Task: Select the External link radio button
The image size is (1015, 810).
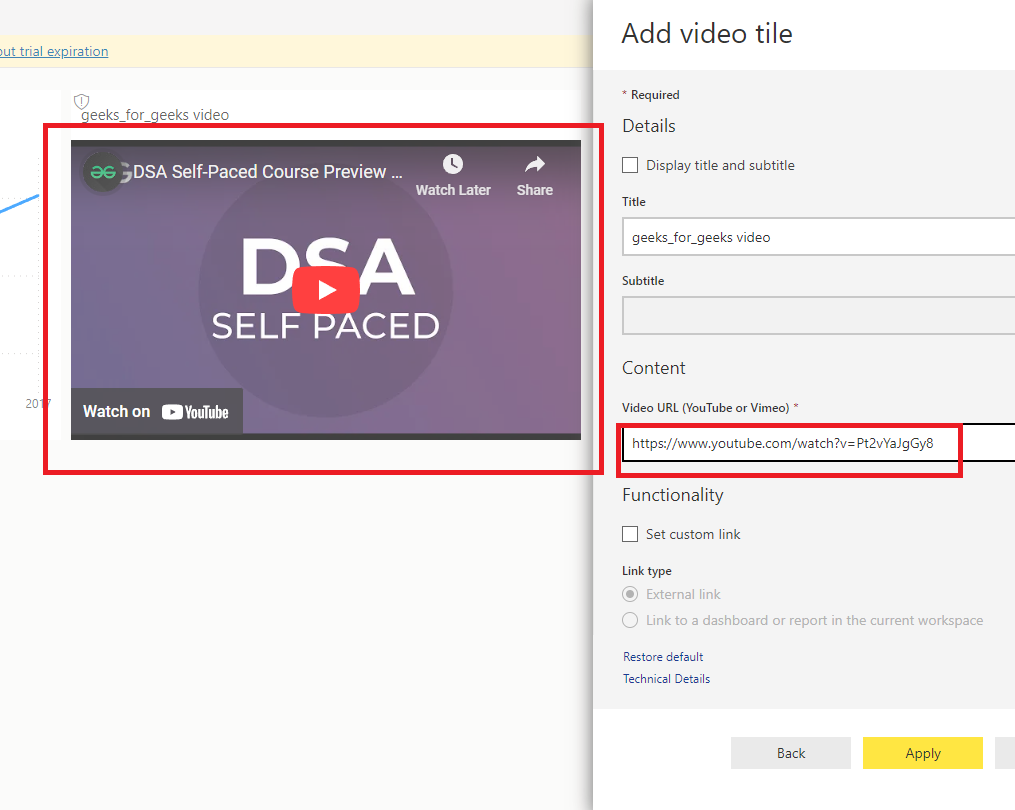Action: click(630, 594)
